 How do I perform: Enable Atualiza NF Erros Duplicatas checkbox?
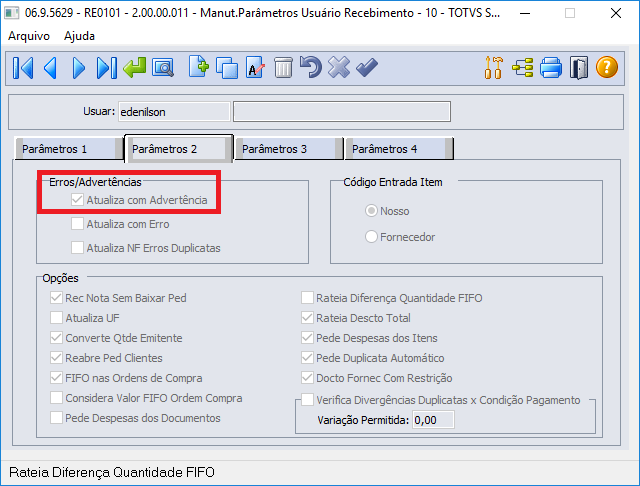(x=77, y=248)
